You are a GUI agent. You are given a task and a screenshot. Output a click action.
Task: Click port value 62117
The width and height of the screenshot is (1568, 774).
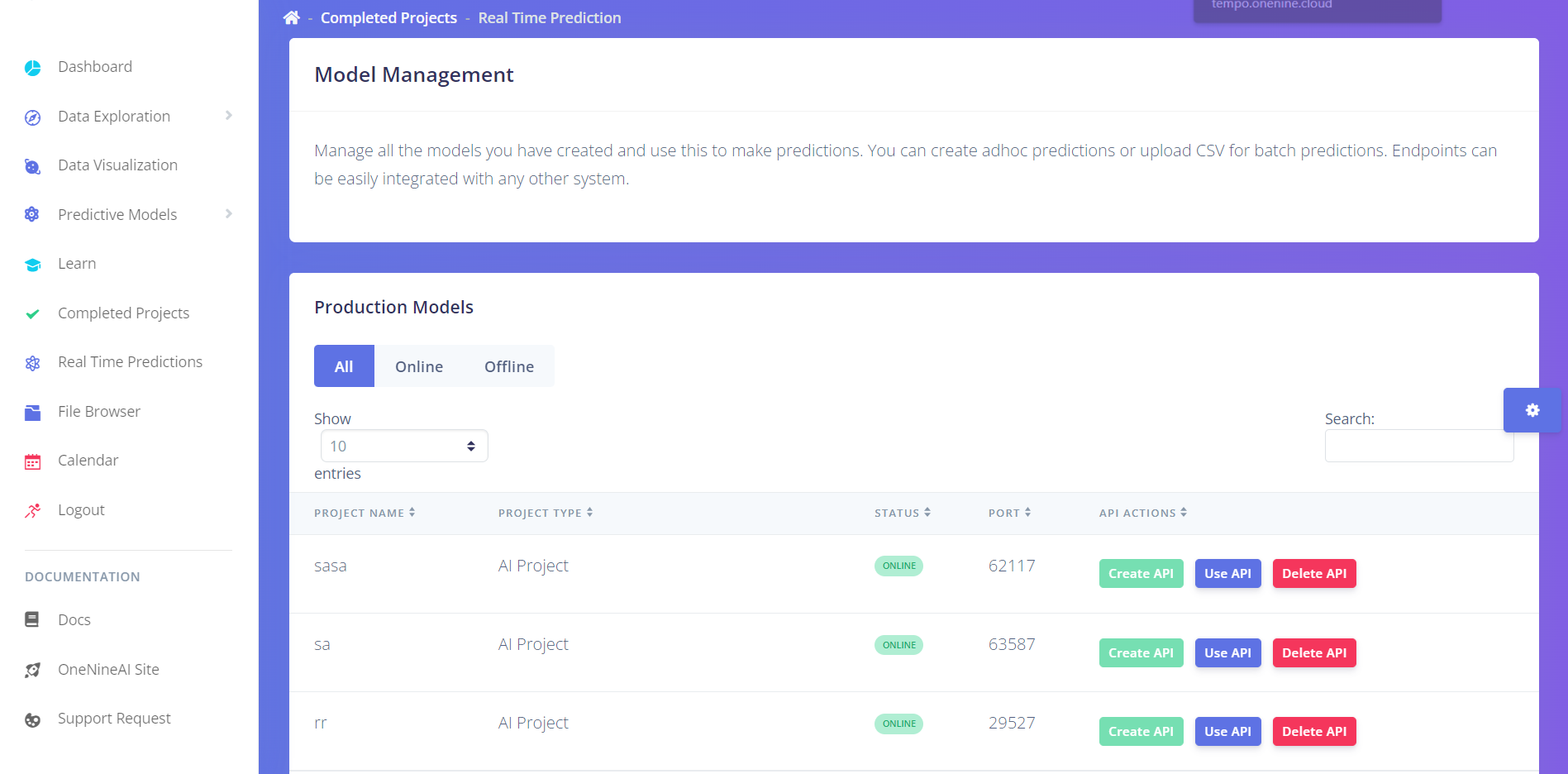(1012, 566)
